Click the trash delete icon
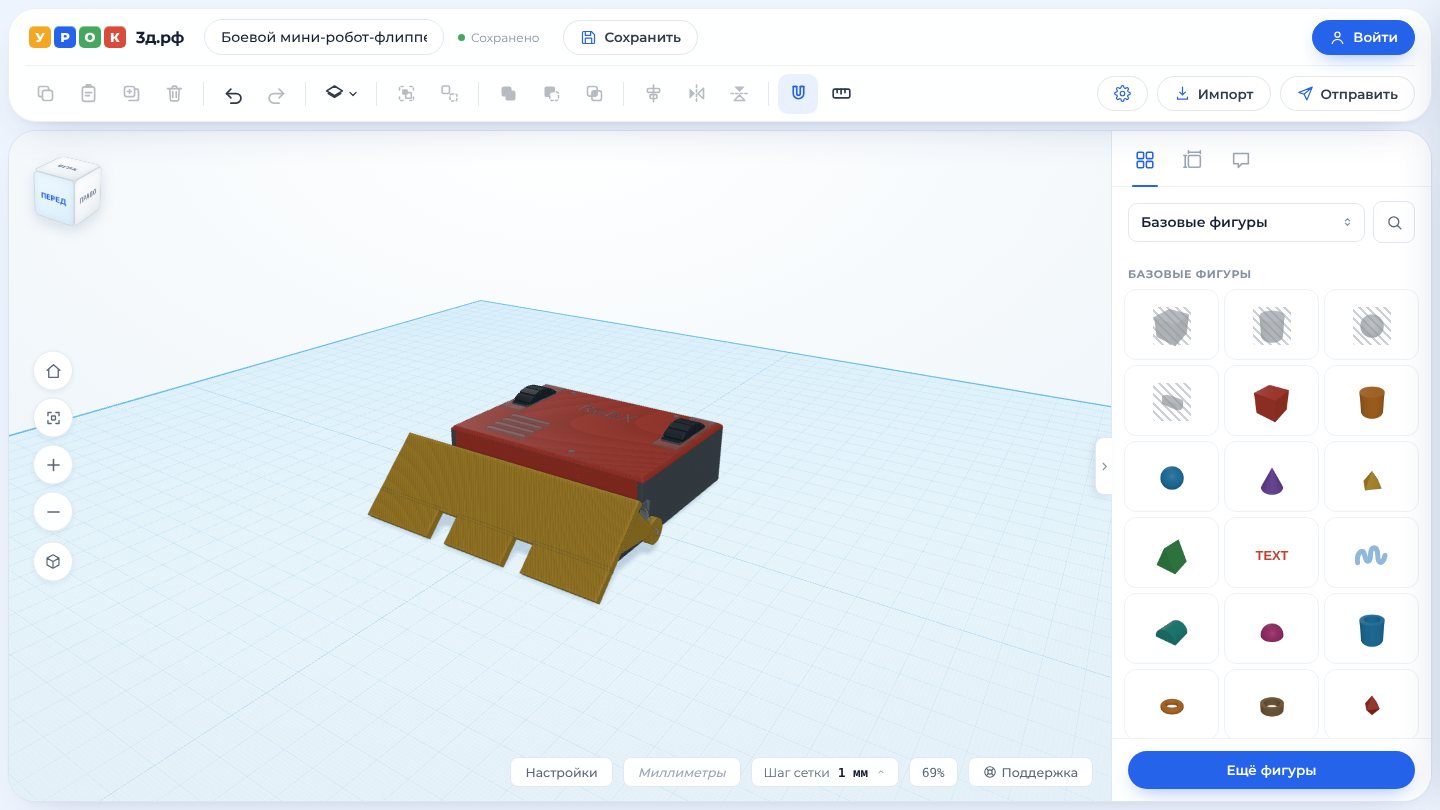1440x810 pixels. point(174,94)
